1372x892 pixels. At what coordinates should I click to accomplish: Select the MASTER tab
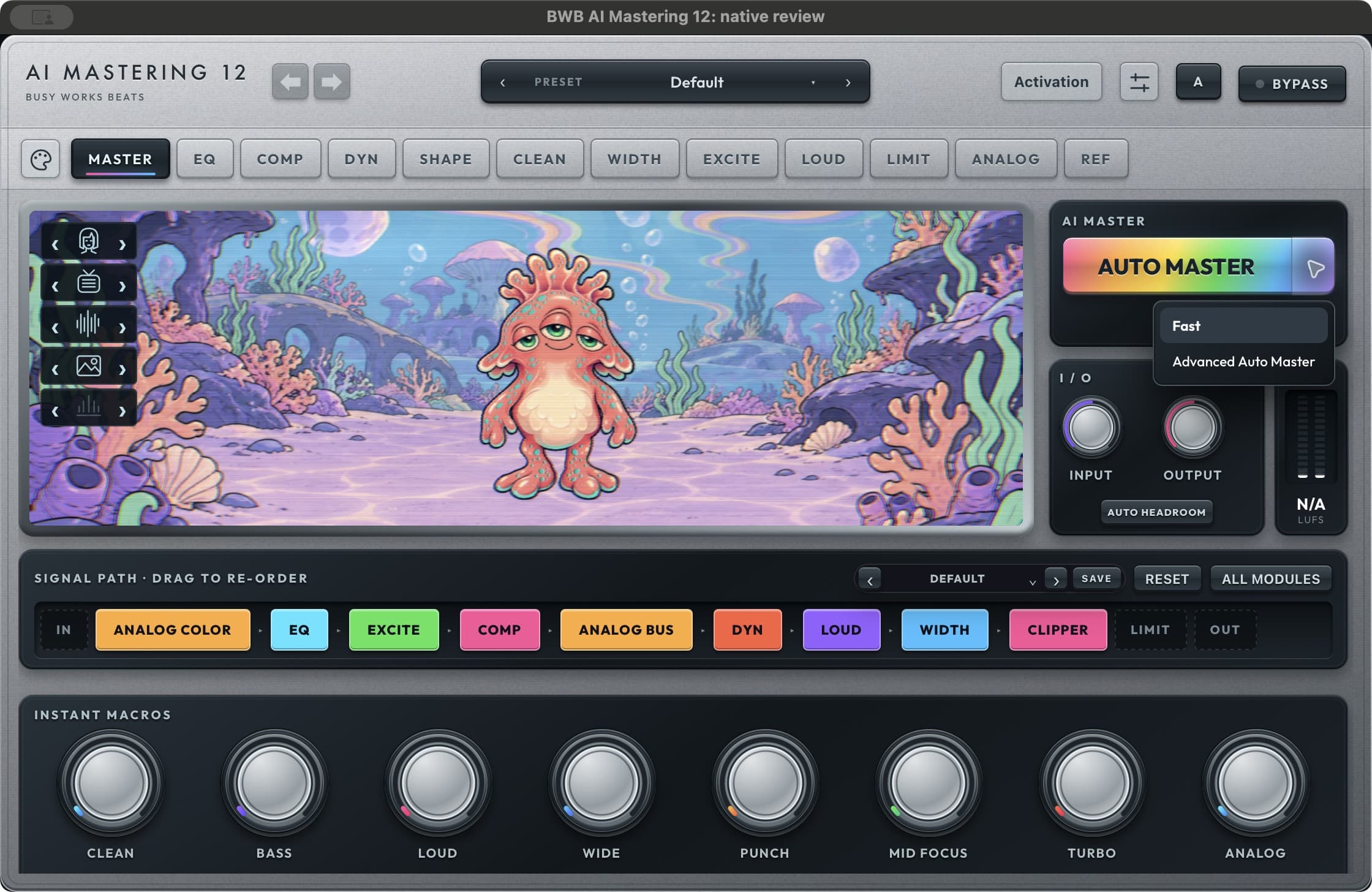[x=121, y=159]
